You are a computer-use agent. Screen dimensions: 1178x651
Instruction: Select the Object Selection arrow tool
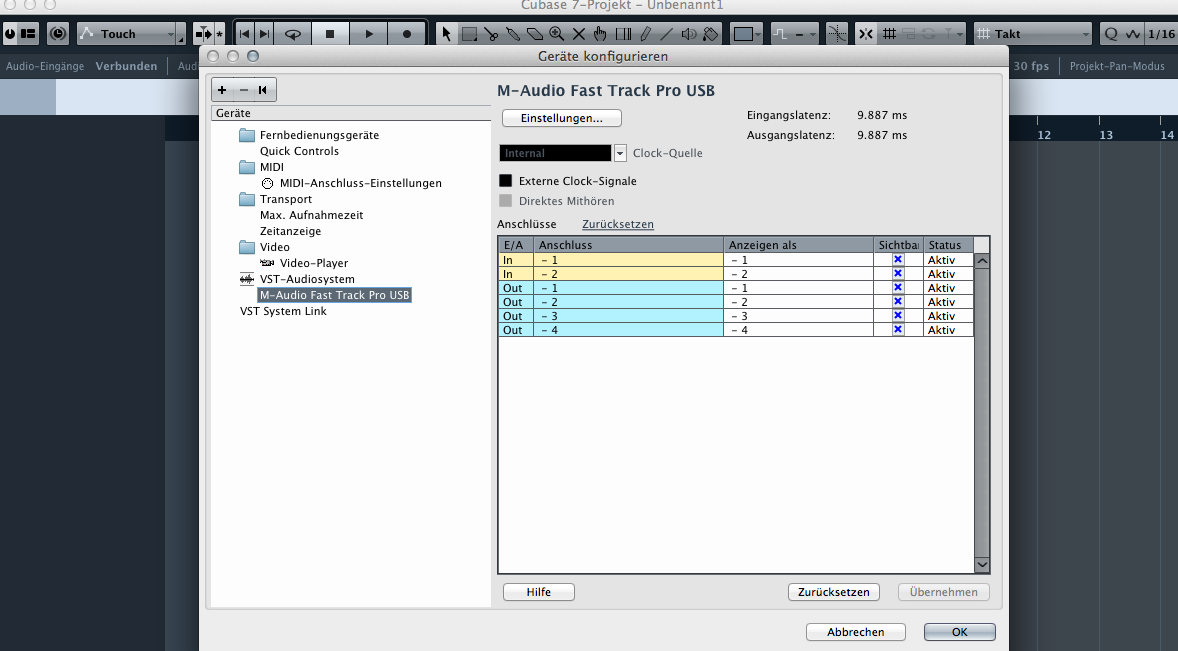[446, 34]
